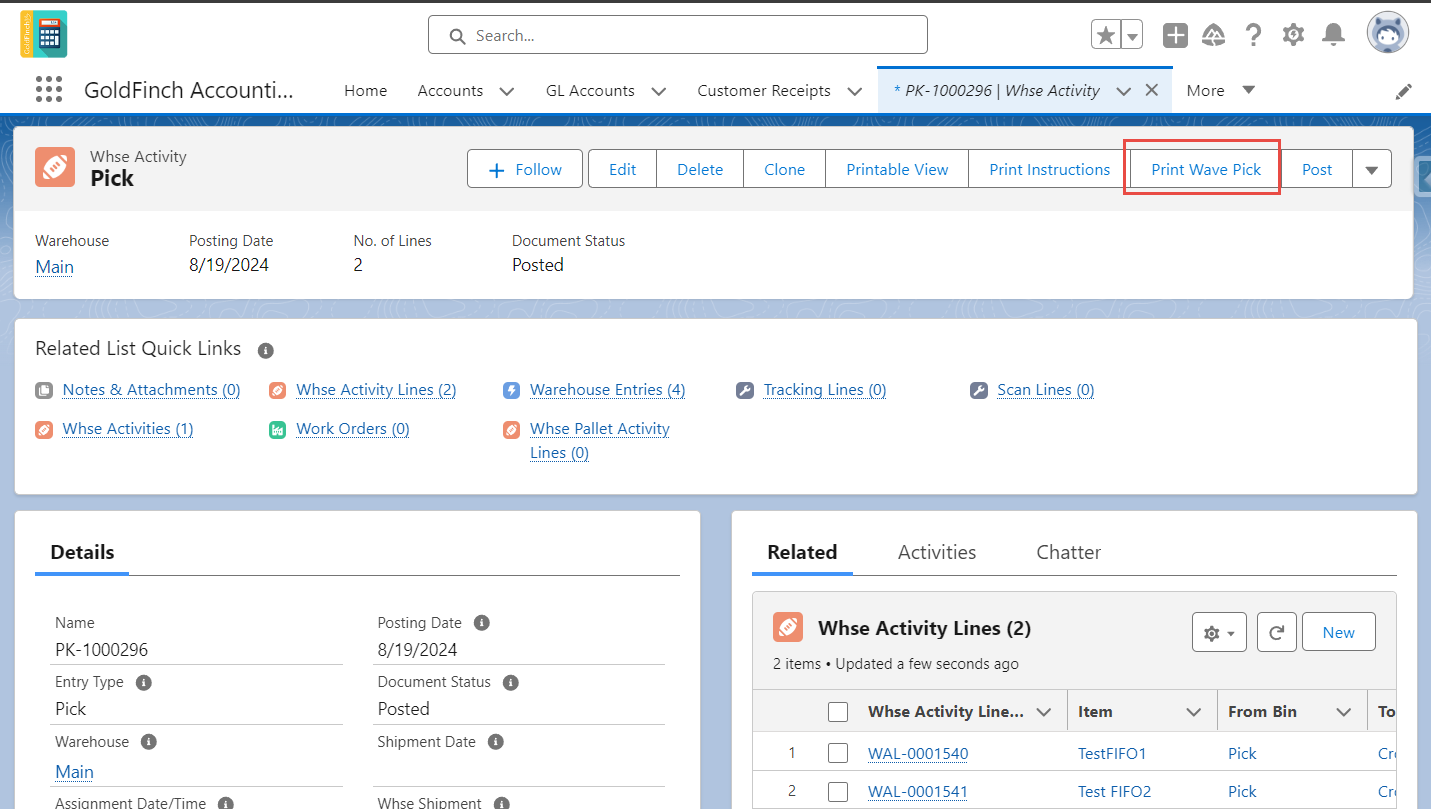Open the list settings gear dropdown
Screen dimensions: 1431x809
[1219, 632]
